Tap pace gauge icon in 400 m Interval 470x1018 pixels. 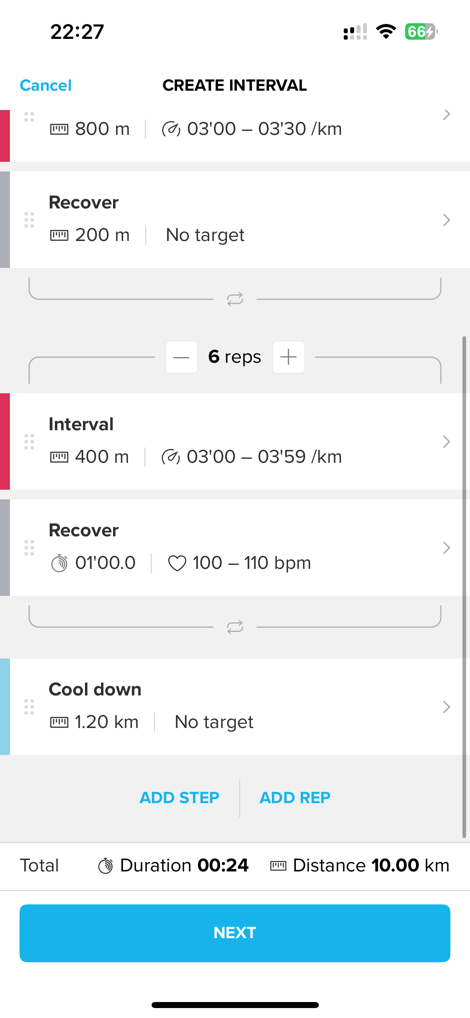tap(170, 457)
